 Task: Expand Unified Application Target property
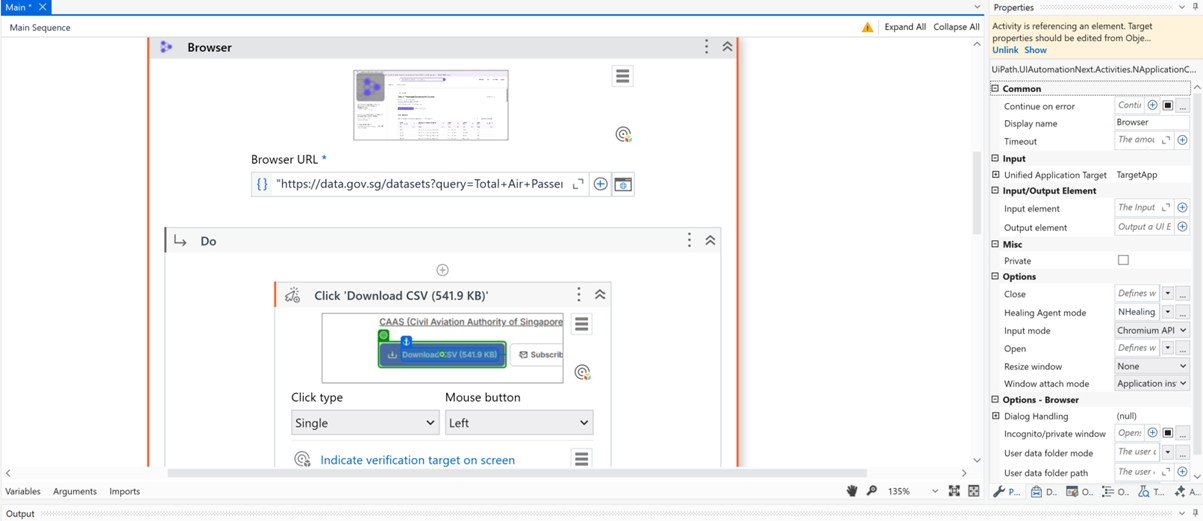[995, 174]
